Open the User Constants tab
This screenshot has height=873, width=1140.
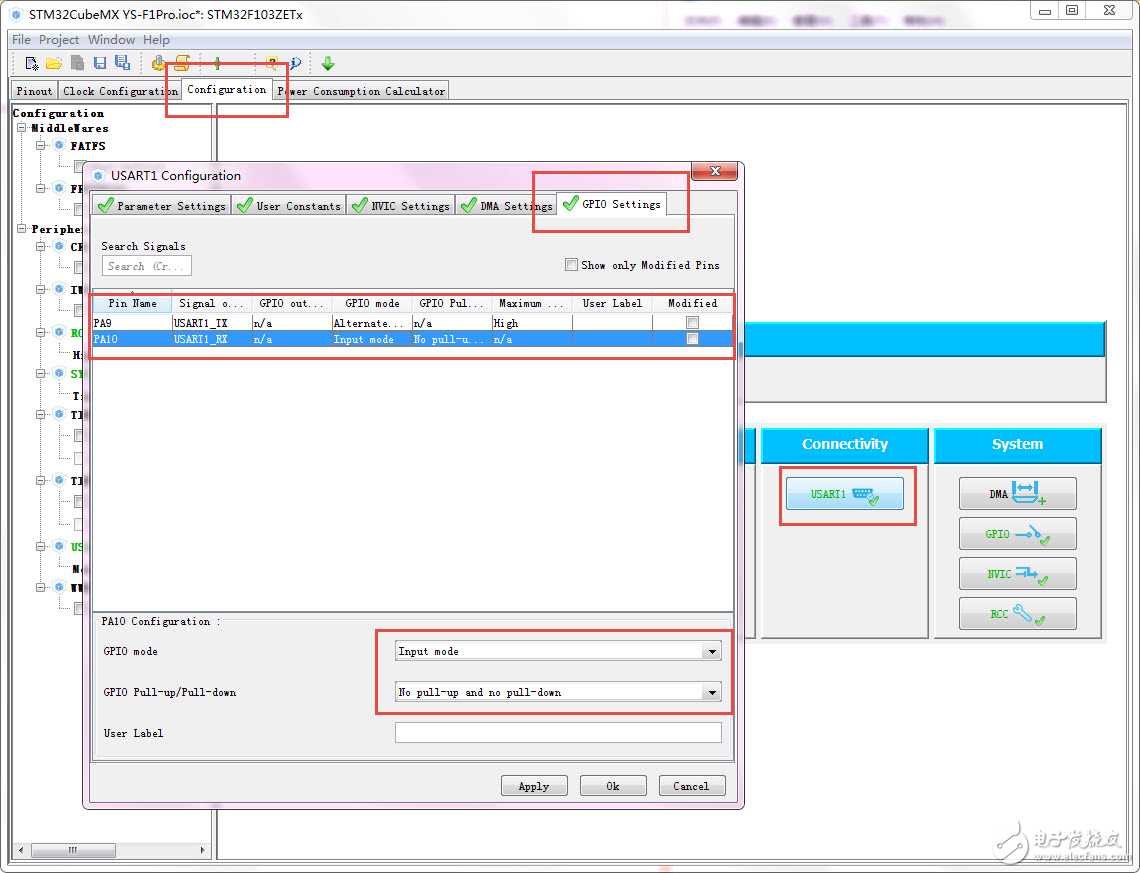tap(289, 206)
